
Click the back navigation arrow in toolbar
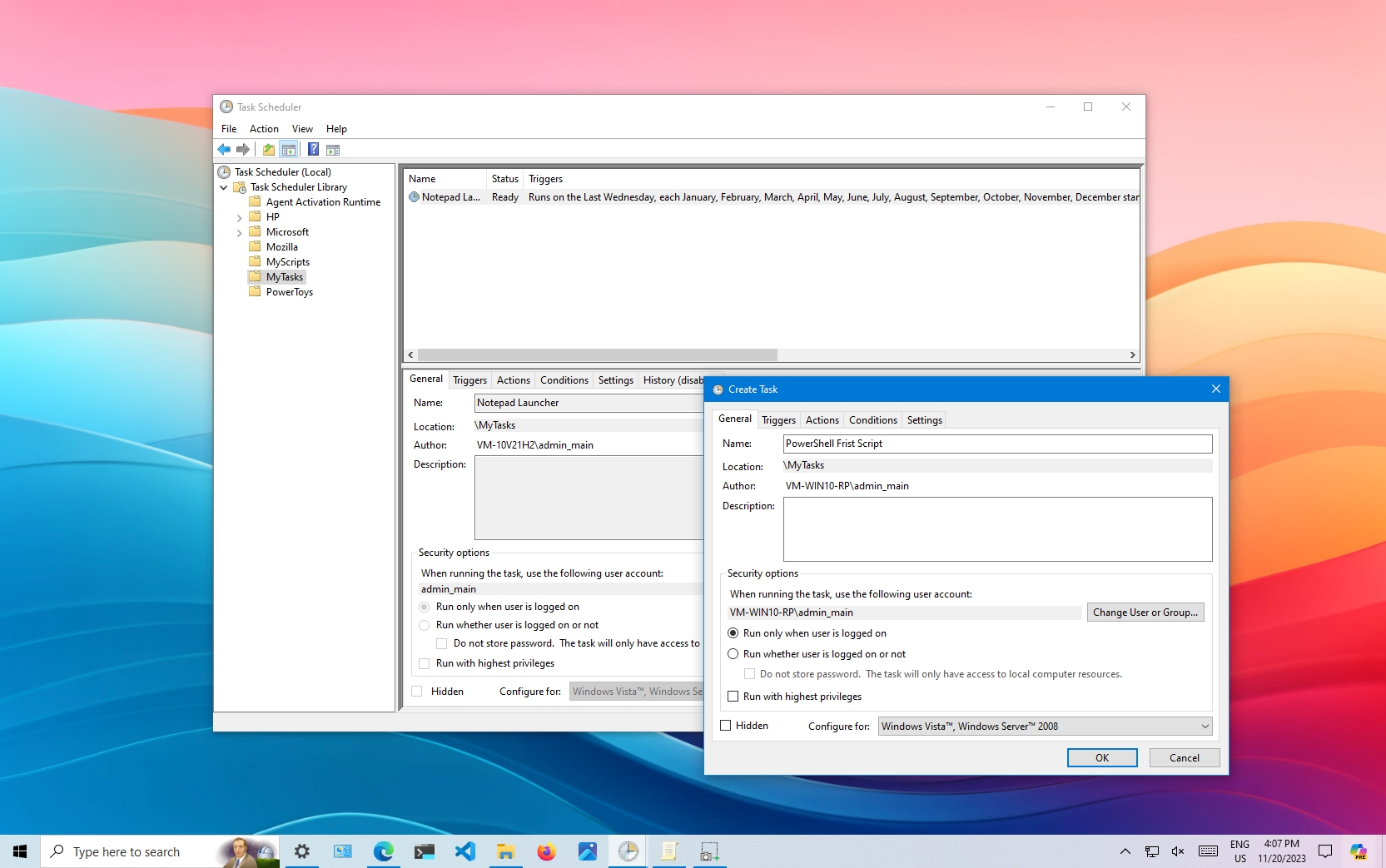[x=223, y=149]
